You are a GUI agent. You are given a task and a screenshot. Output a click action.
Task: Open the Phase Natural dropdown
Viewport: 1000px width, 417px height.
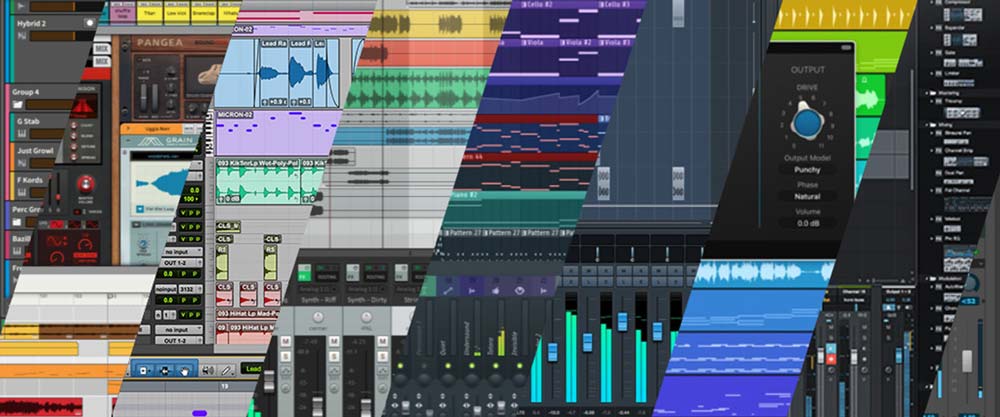click(807, 196)
